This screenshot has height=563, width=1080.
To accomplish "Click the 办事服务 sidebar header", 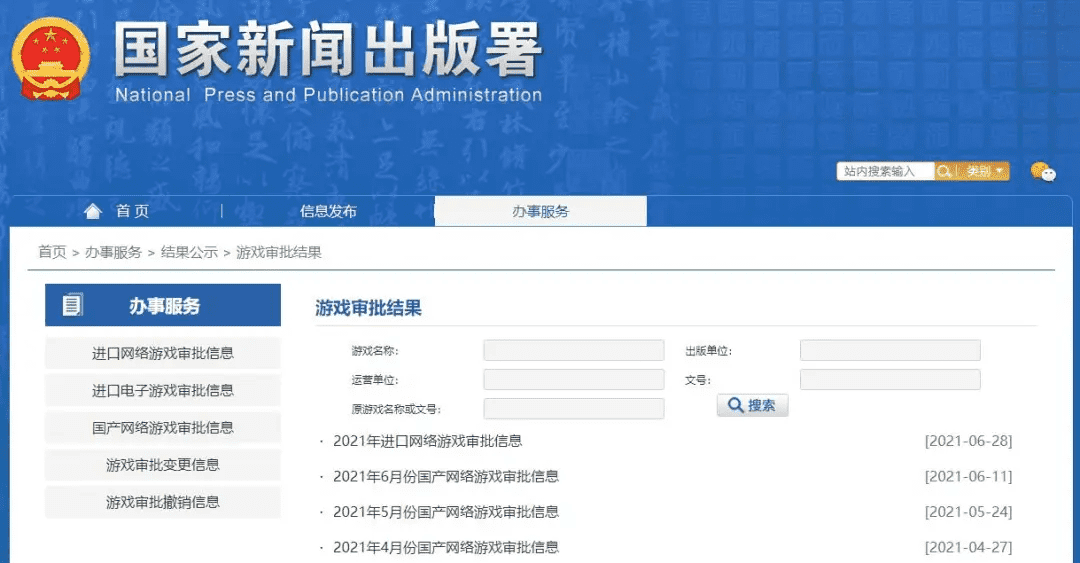I will click(x=164, y=306).
